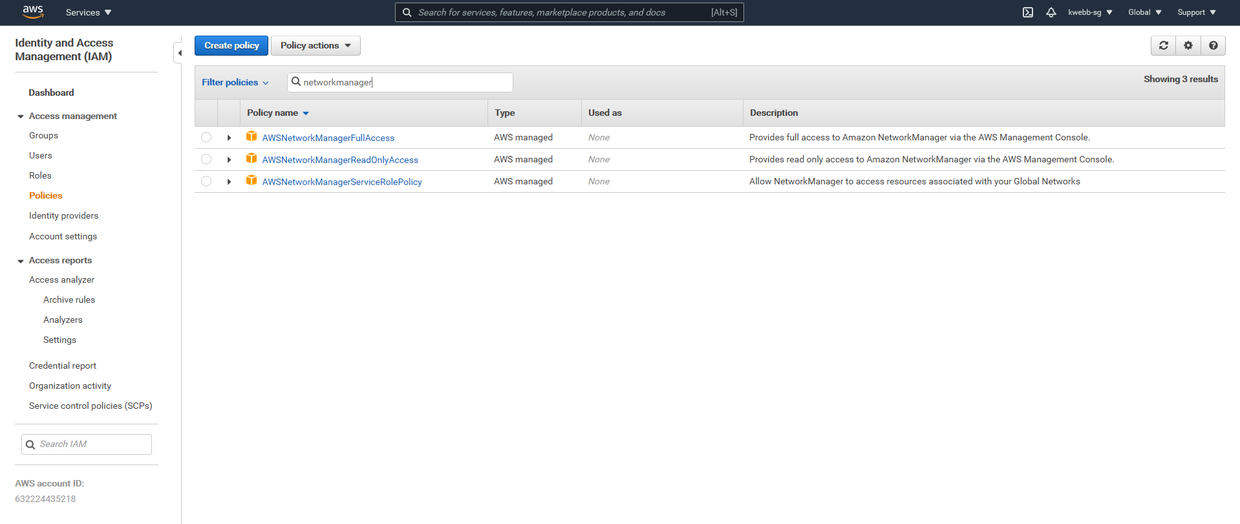Click the AWS logo home icon
Viewport: 1240px width, 524px height.
[33, 12]
